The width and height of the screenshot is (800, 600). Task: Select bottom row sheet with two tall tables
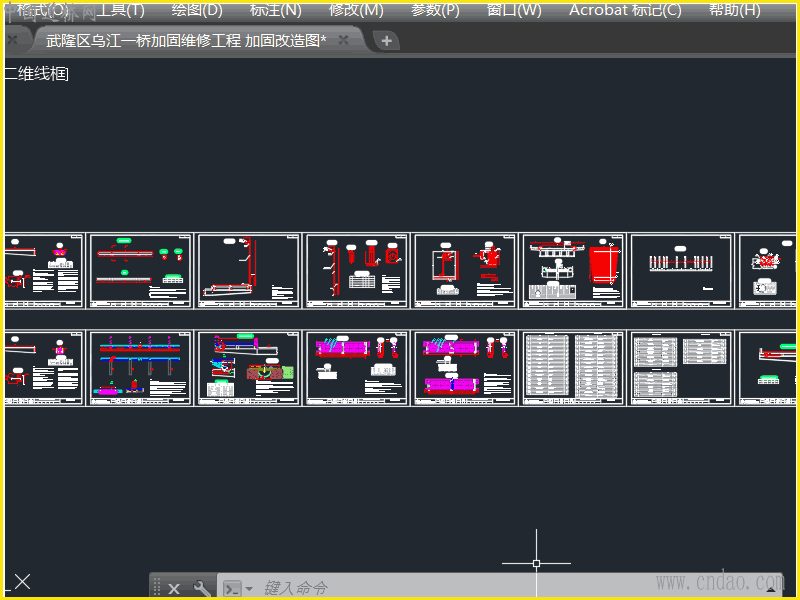click(x=572, y=368)
